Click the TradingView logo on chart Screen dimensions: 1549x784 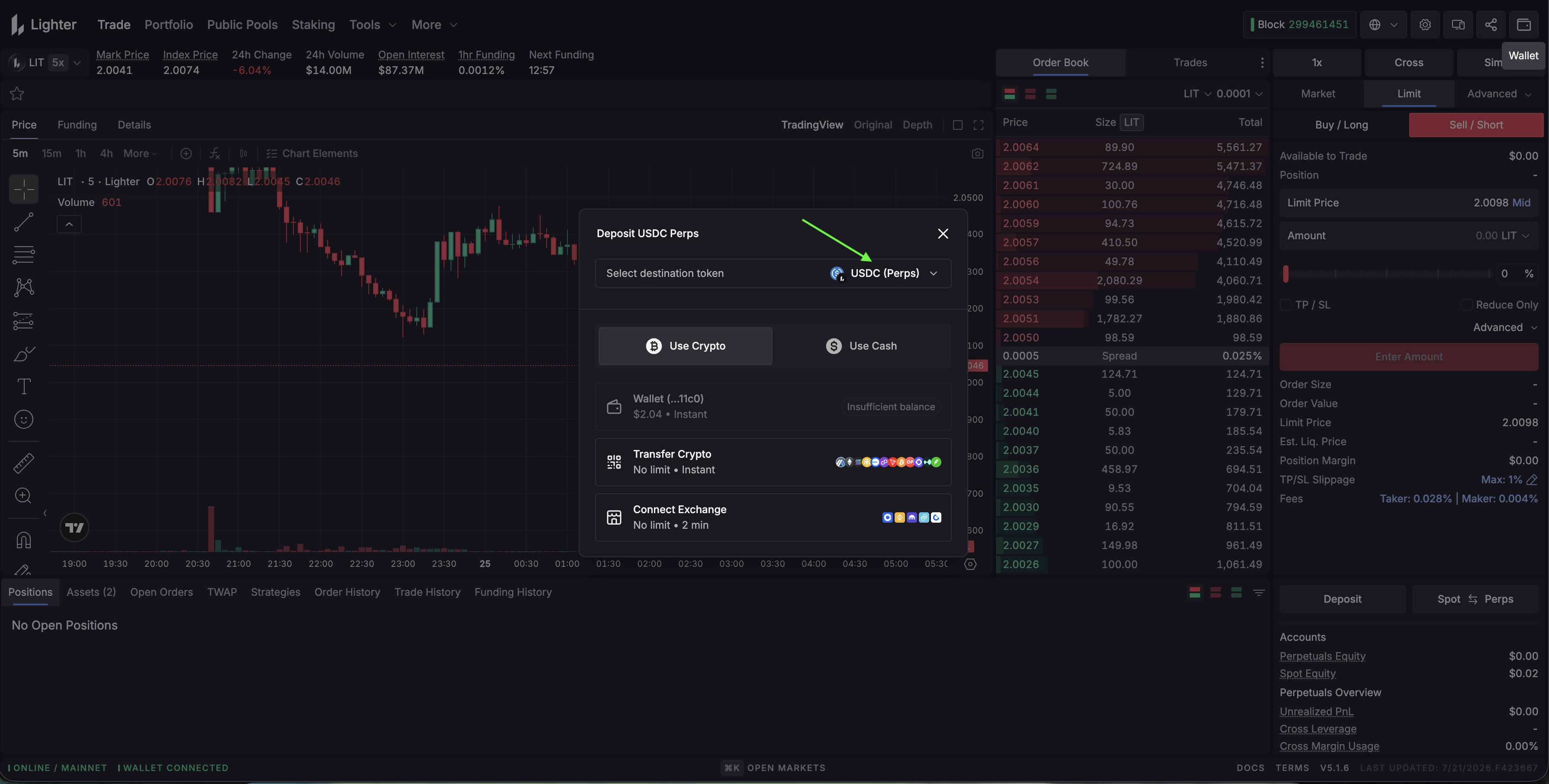(x=74, y=528)
